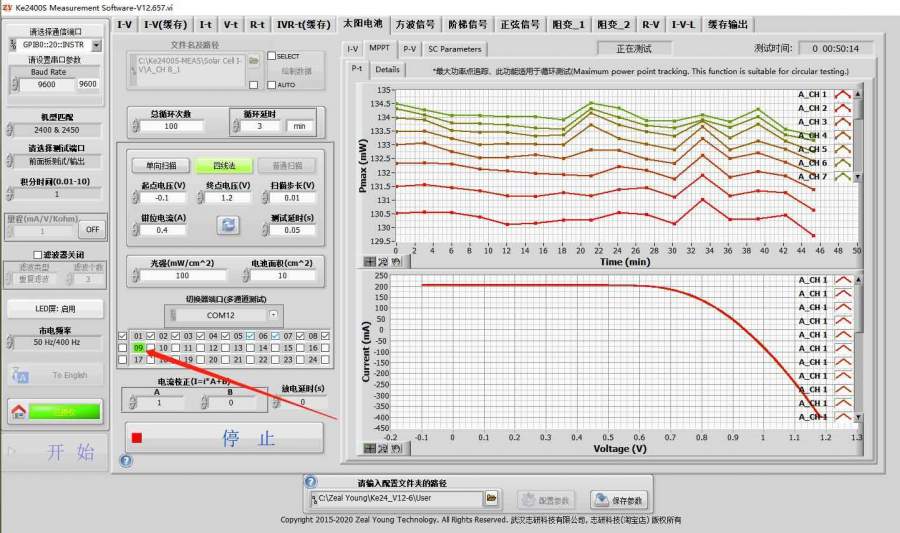Click the start arrow icon beside 开始
This screenshot has height=533, width=900.
click(x=11, y=451)
